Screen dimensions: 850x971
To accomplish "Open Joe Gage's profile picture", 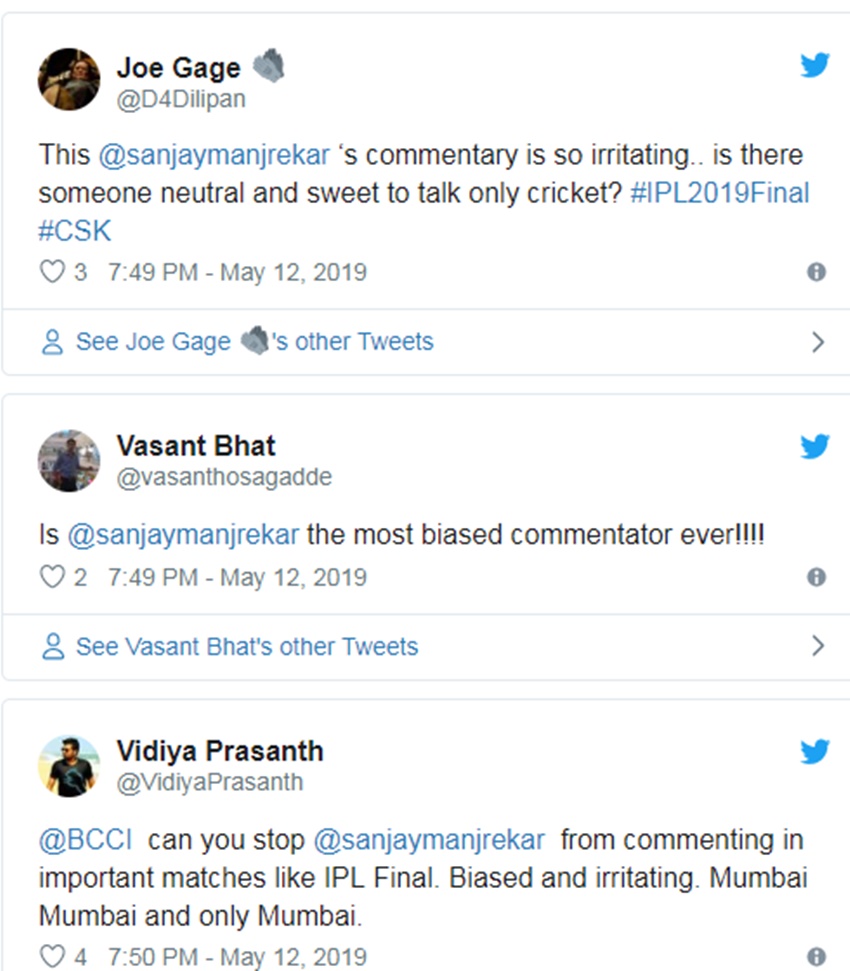I will pos(69,79).
